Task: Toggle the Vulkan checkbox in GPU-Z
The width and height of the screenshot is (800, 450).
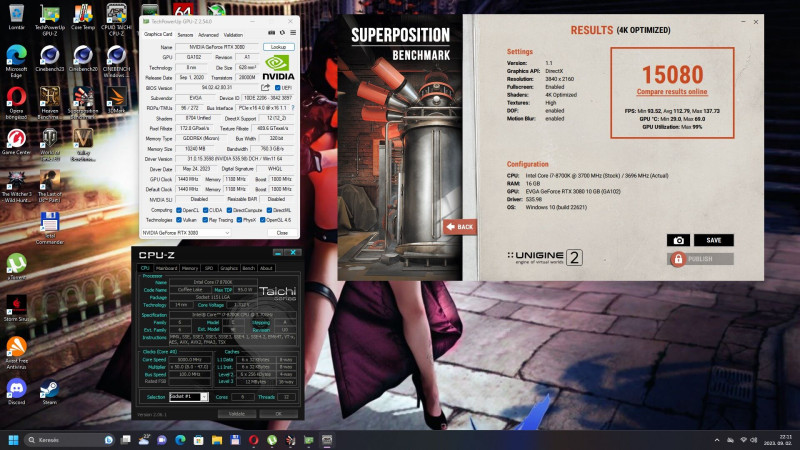Action: tap(179, 220)
